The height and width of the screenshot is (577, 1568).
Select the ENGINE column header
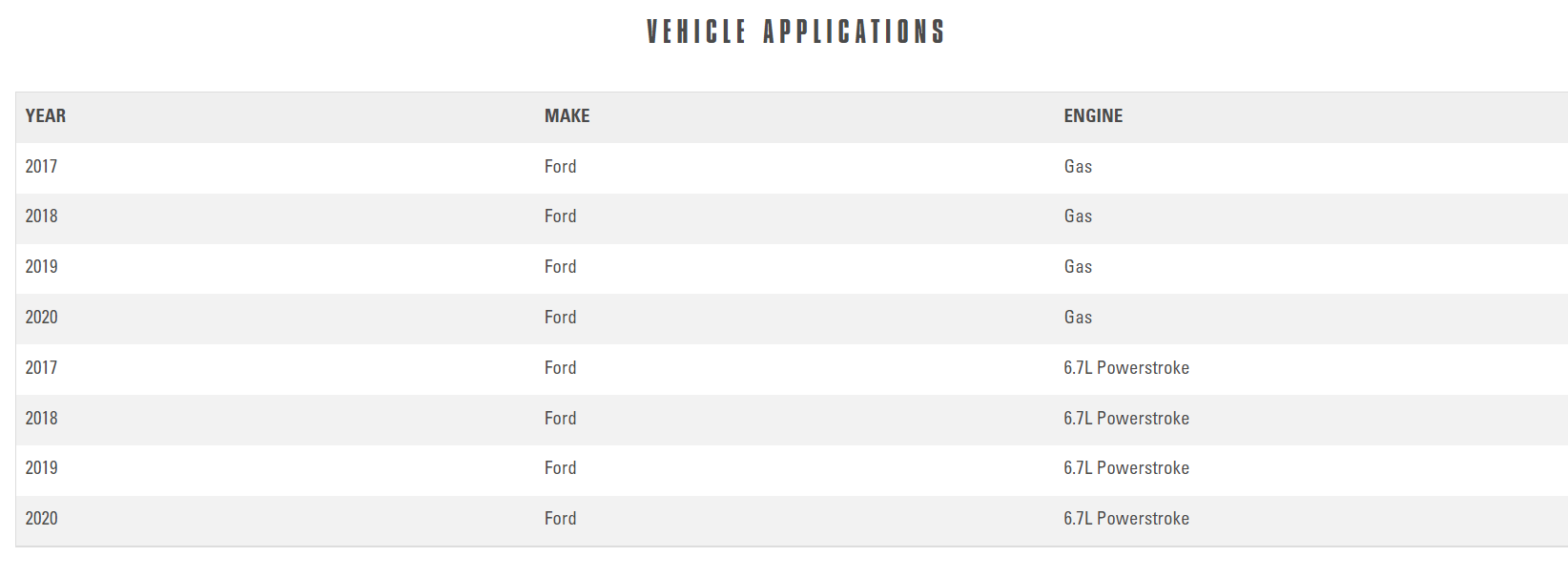click(1093, 116)
